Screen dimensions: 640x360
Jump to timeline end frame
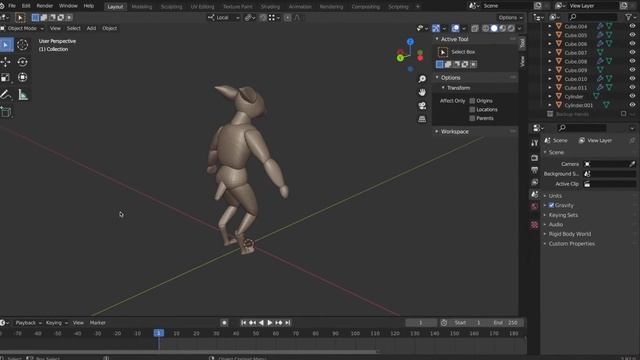click(x=288, y=323)
